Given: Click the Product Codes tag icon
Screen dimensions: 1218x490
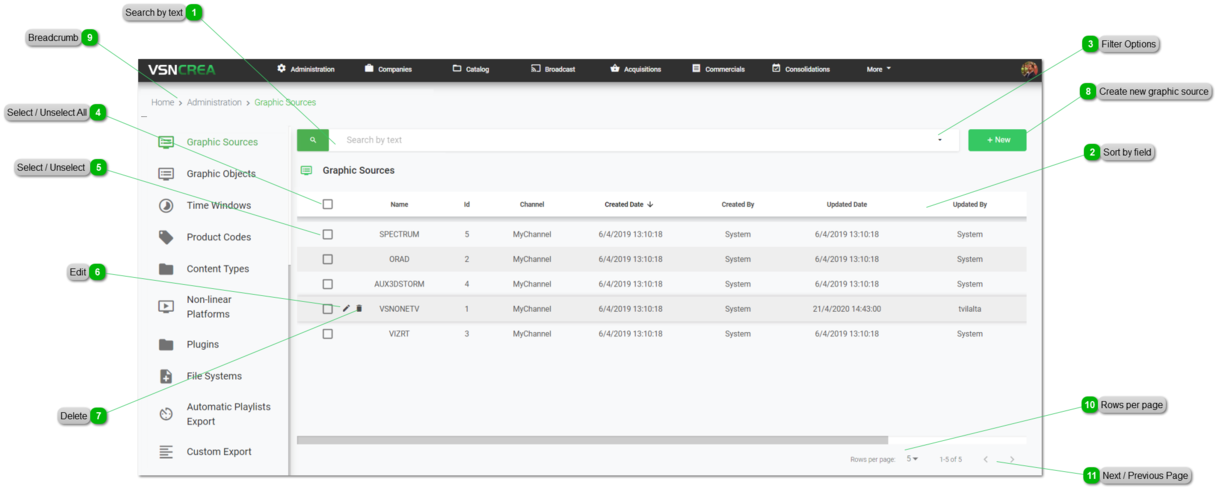Looking at the screenshot, I should click(x=166, y=237).
